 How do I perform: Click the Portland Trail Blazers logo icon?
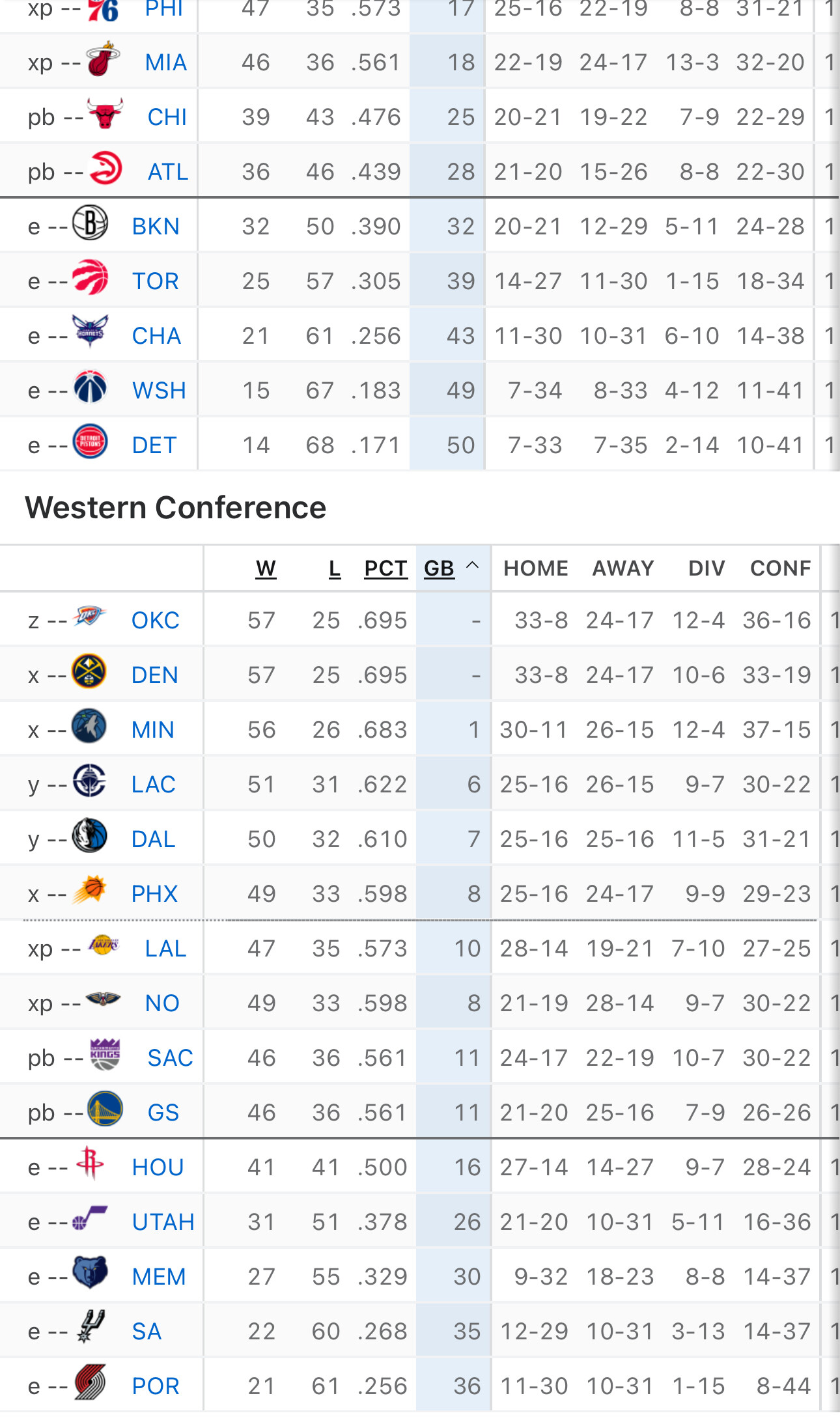pos(90,1383)
